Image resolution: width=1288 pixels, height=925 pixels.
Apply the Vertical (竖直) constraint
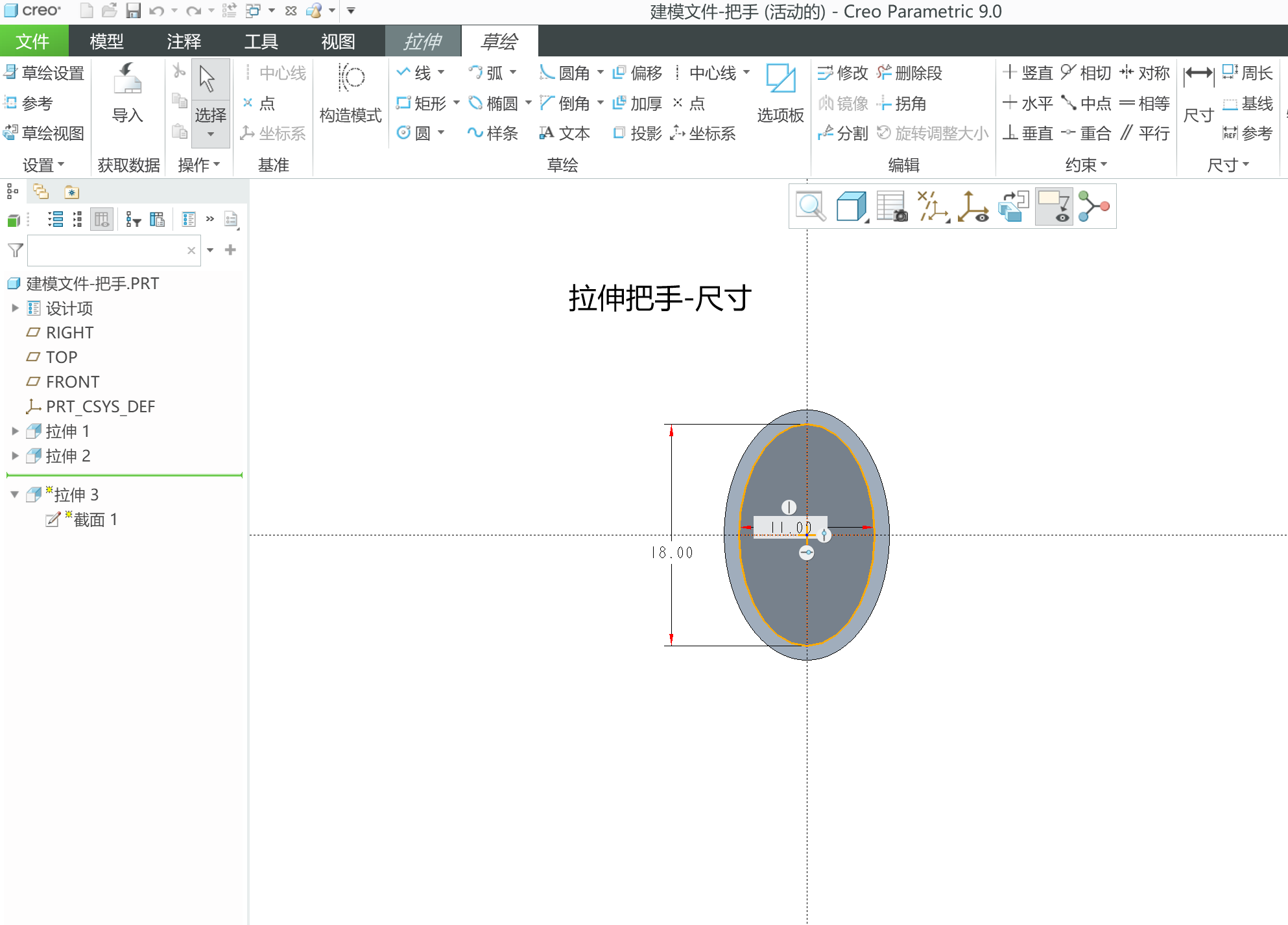click(1027, 73)
